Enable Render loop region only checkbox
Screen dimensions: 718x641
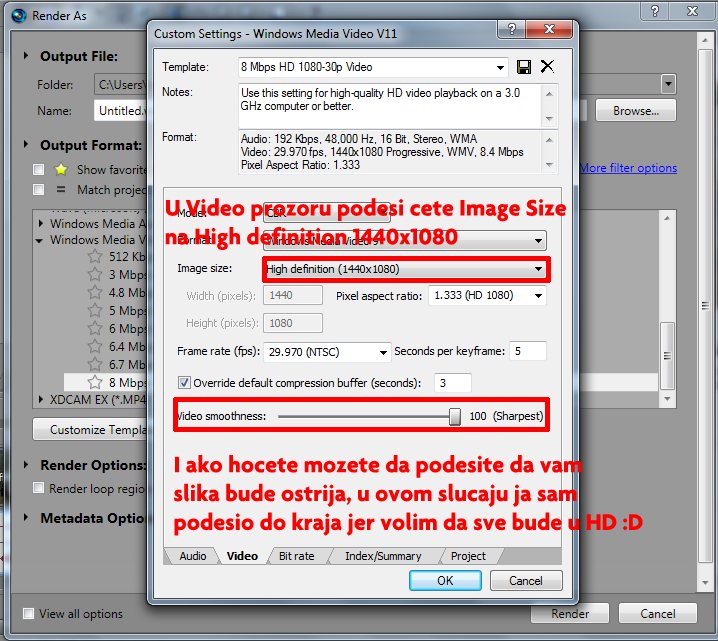pyautogui.click(x=39, y=488)
